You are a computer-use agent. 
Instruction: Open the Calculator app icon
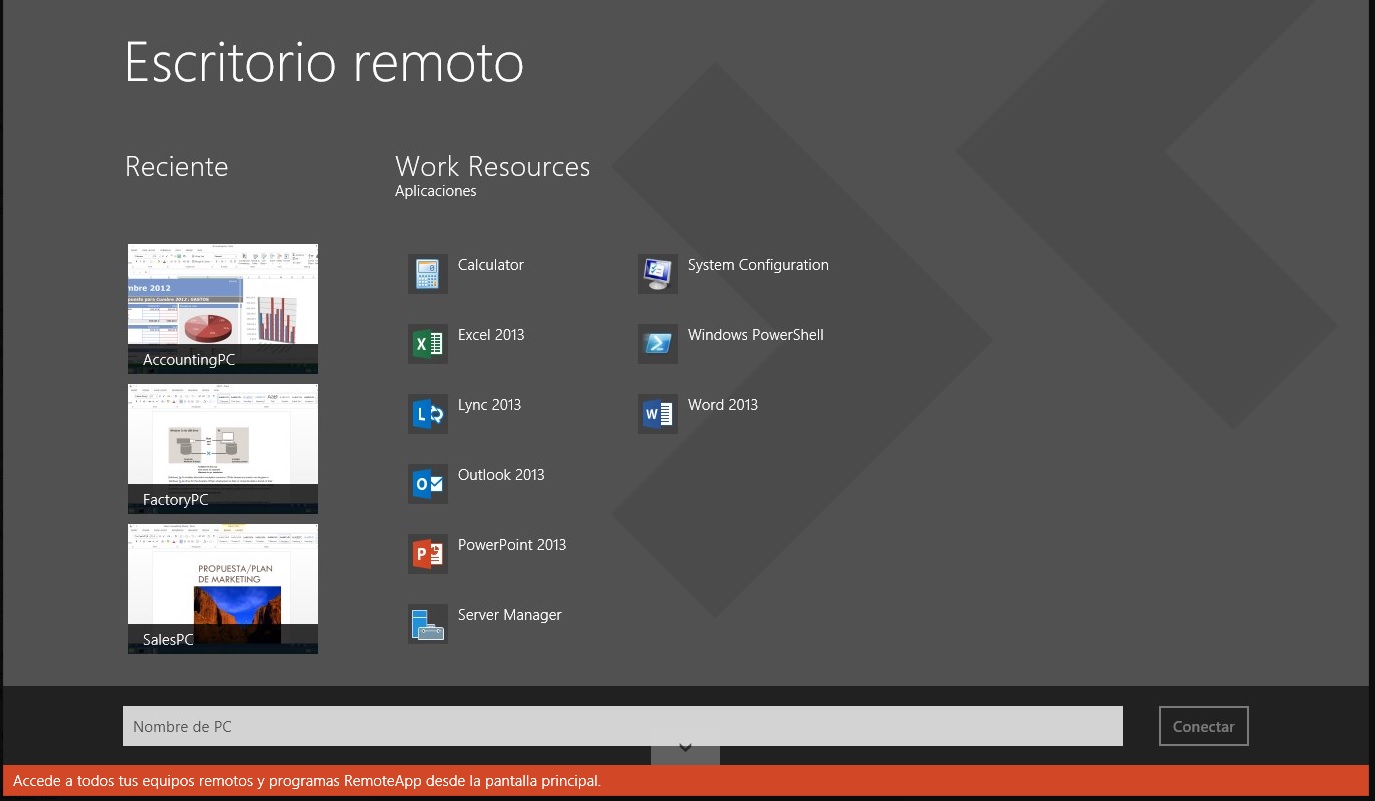tap(428, 274)
